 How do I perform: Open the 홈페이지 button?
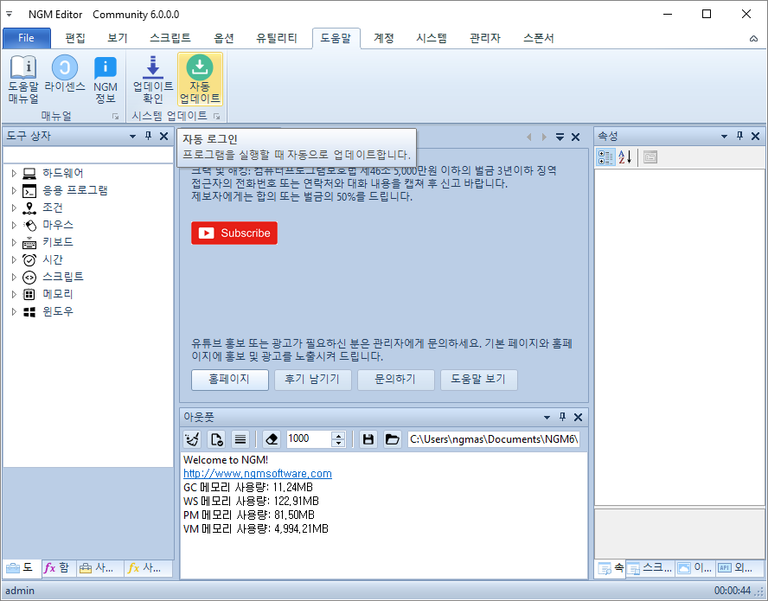point(230,379)
